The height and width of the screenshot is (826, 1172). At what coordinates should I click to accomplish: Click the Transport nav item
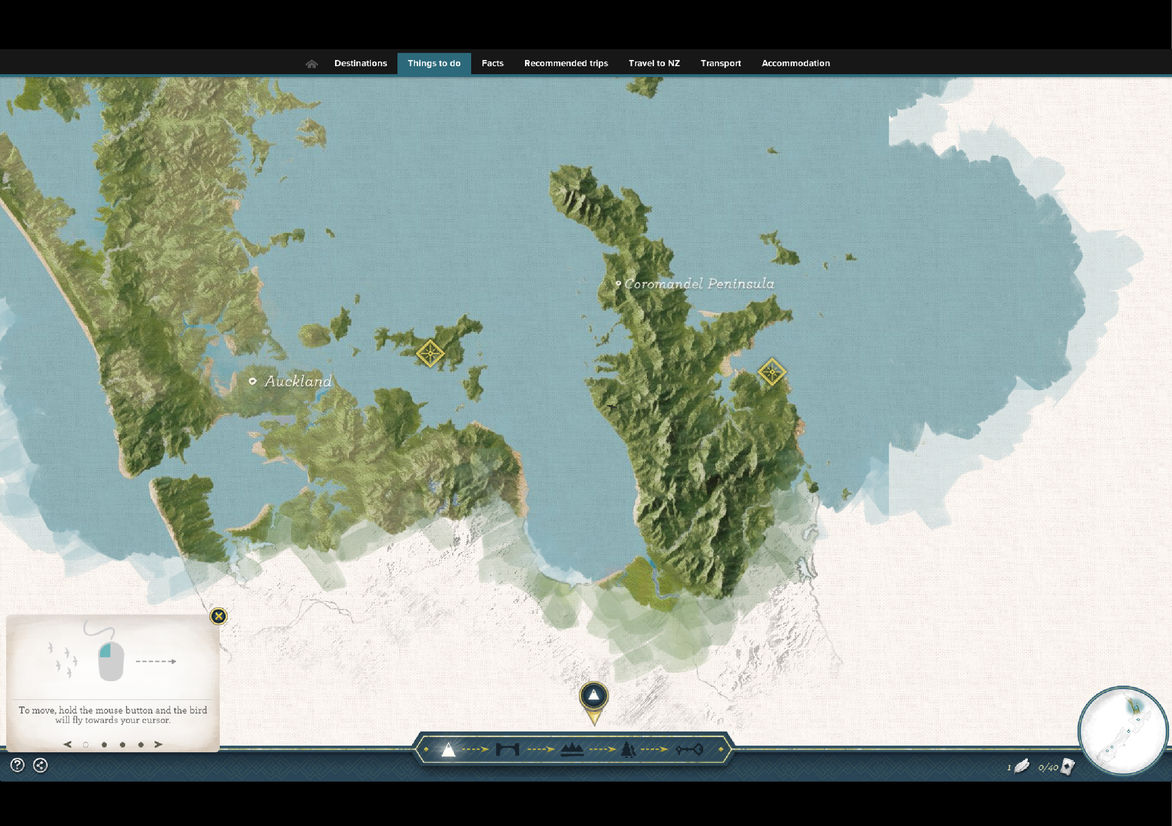pyautogui.click(x=721, y=64)
